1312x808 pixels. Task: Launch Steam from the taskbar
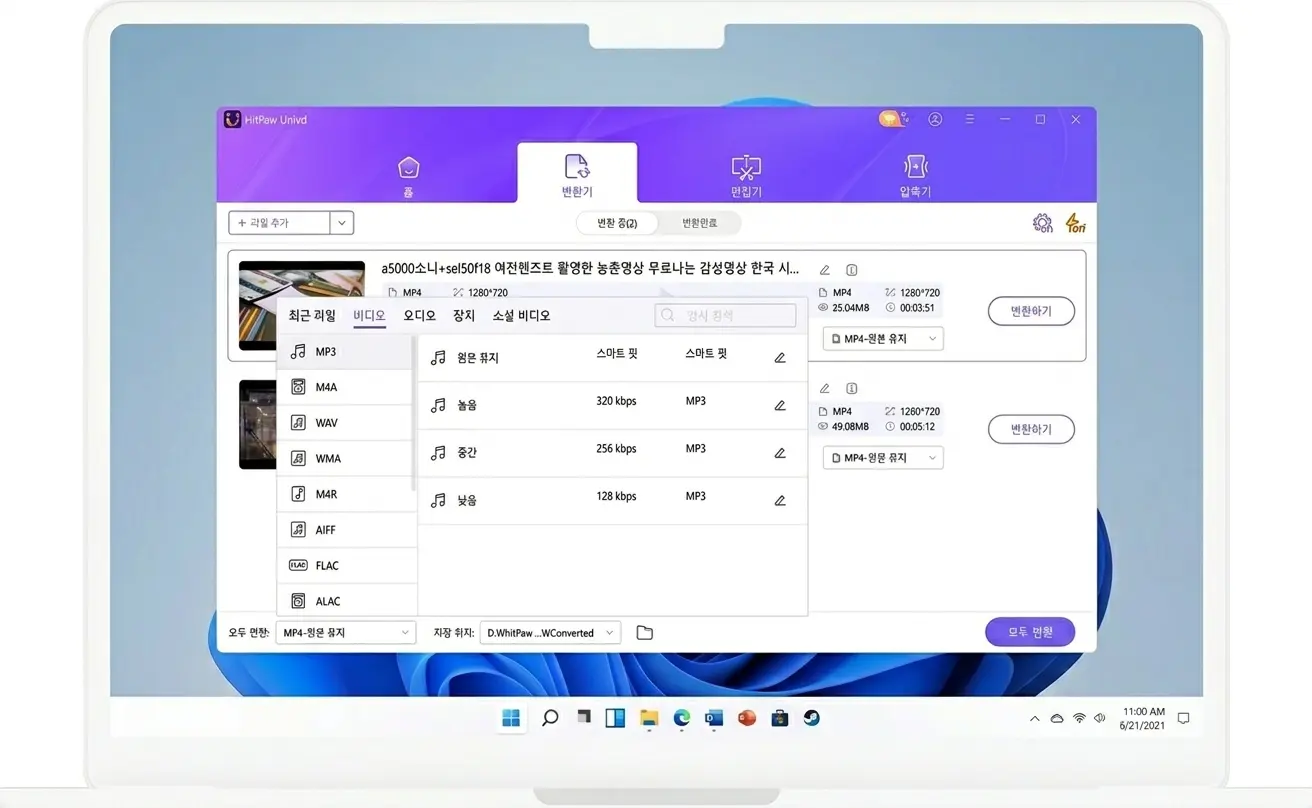(x=812, y=718)
